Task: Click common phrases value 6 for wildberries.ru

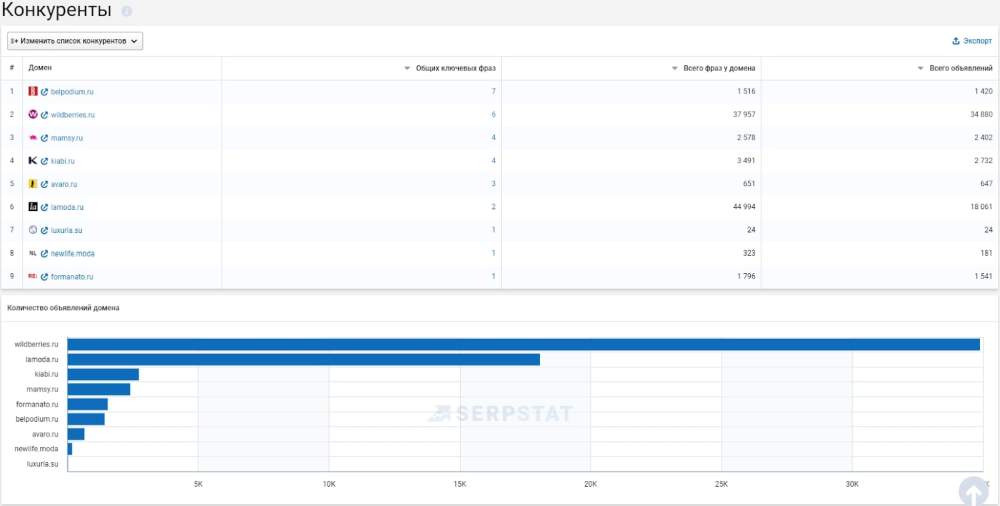Action: click(494, 114)
